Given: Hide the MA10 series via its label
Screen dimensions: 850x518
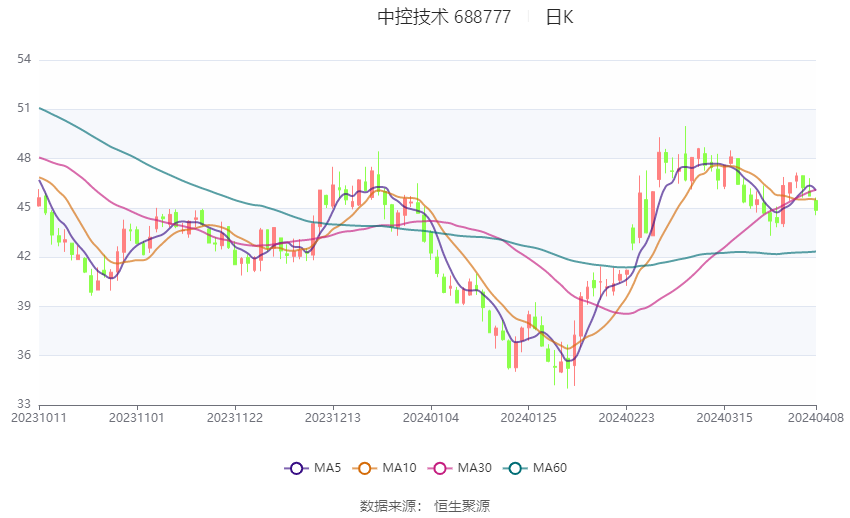Looking at the screenshot, I should (399, 468).
